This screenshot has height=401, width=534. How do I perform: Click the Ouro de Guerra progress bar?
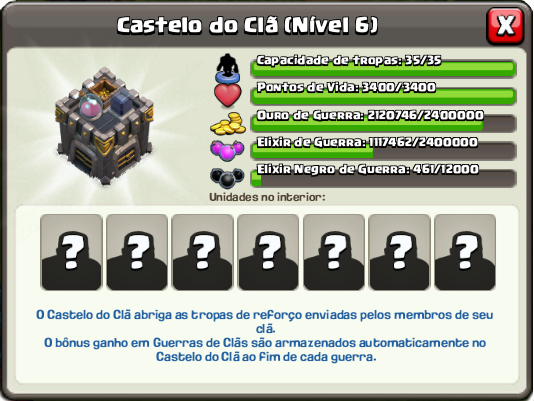[x=383, y=123]
